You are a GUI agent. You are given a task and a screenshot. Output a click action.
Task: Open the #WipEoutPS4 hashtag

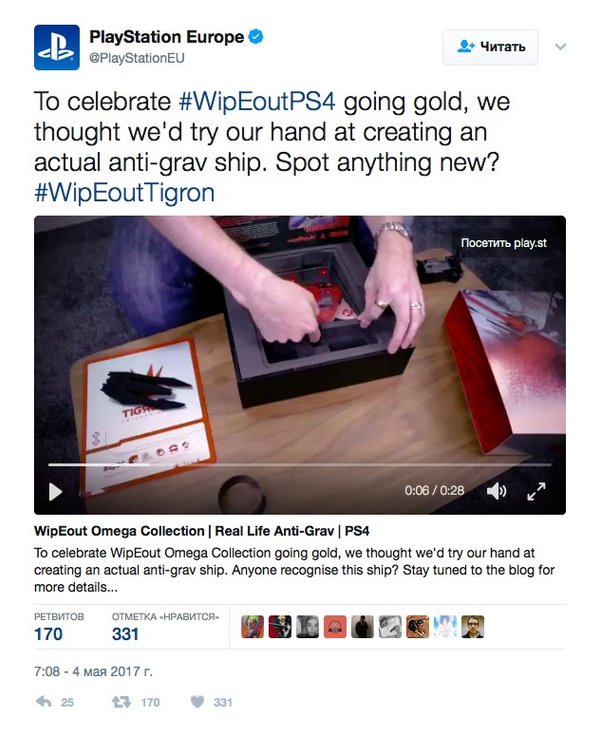(x=257, y=101)
